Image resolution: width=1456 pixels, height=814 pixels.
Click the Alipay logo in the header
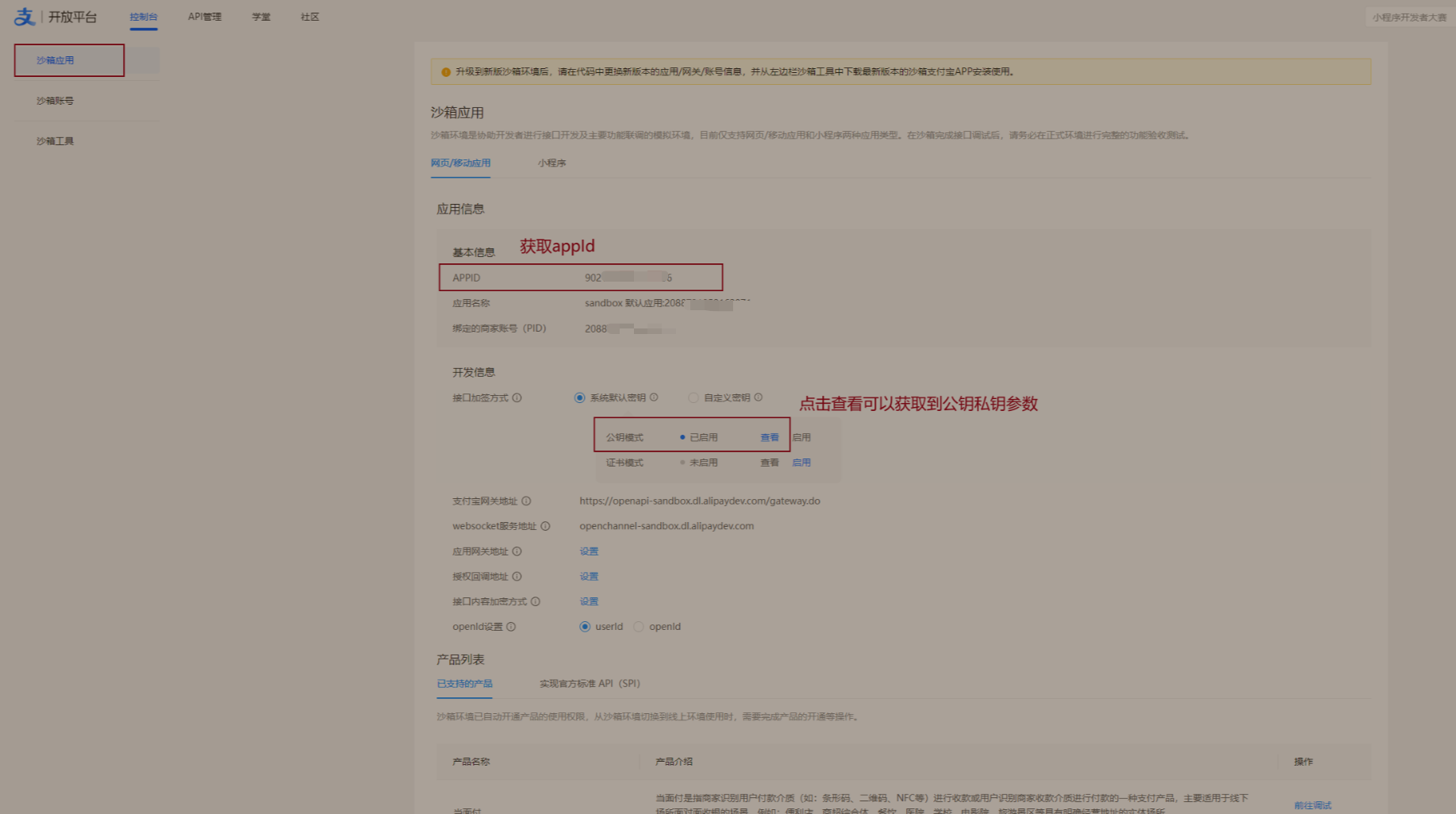pos(25,16)
